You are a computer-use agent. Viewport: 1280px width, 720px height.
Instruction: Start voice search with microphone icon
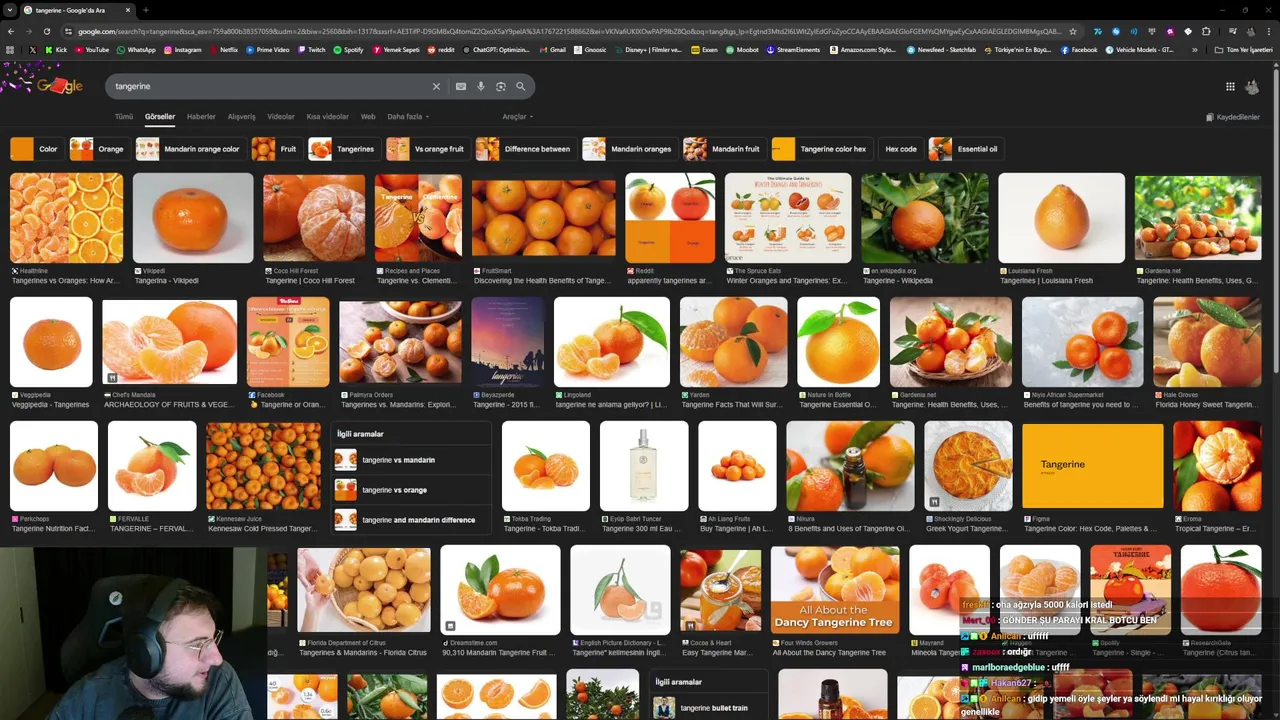click(x=481, y=87)
